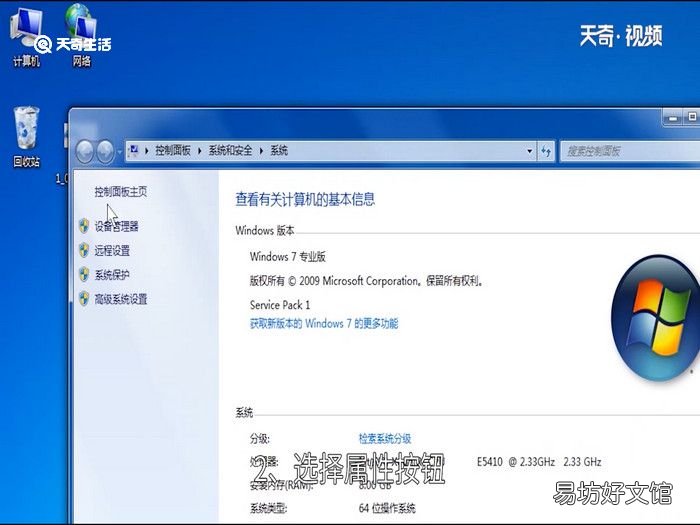Open 设备管理器 in the sidebar
The height and width of the screenshot is (525, 700).
(x=117, y=226)
